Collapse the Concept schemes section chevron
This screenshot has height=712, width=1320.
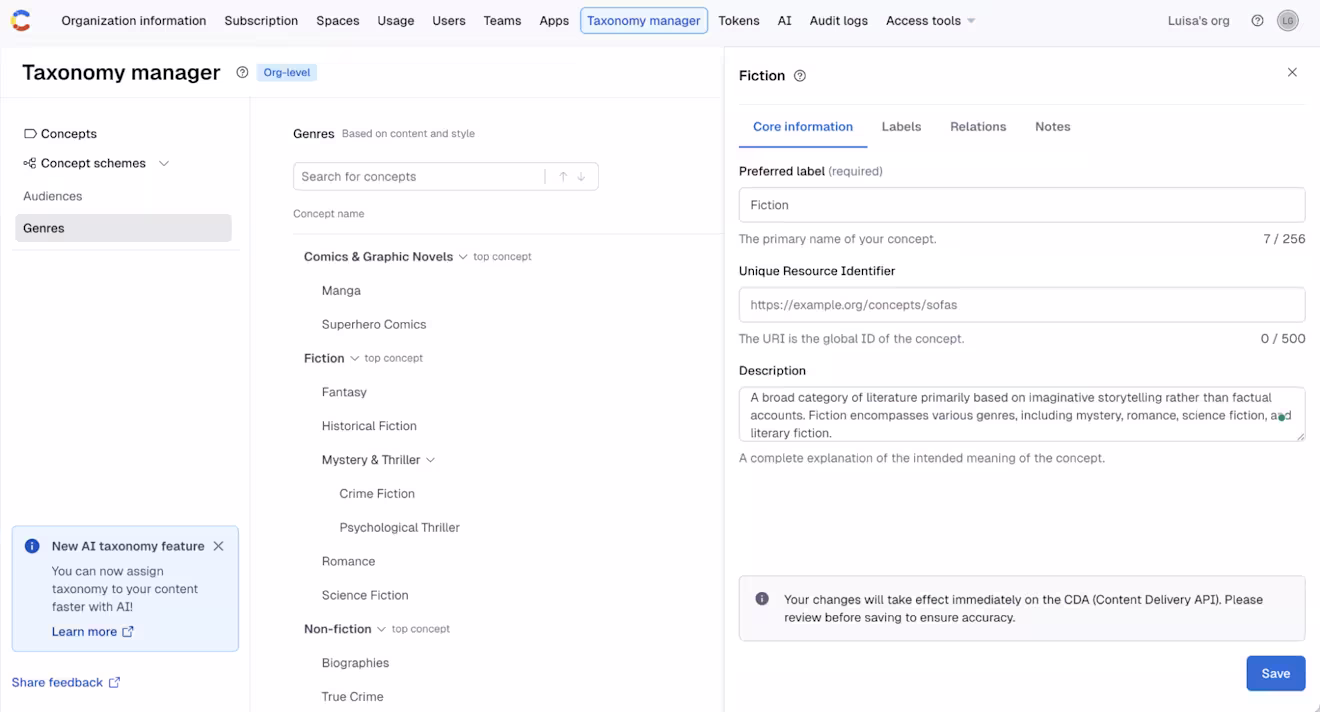164,163
